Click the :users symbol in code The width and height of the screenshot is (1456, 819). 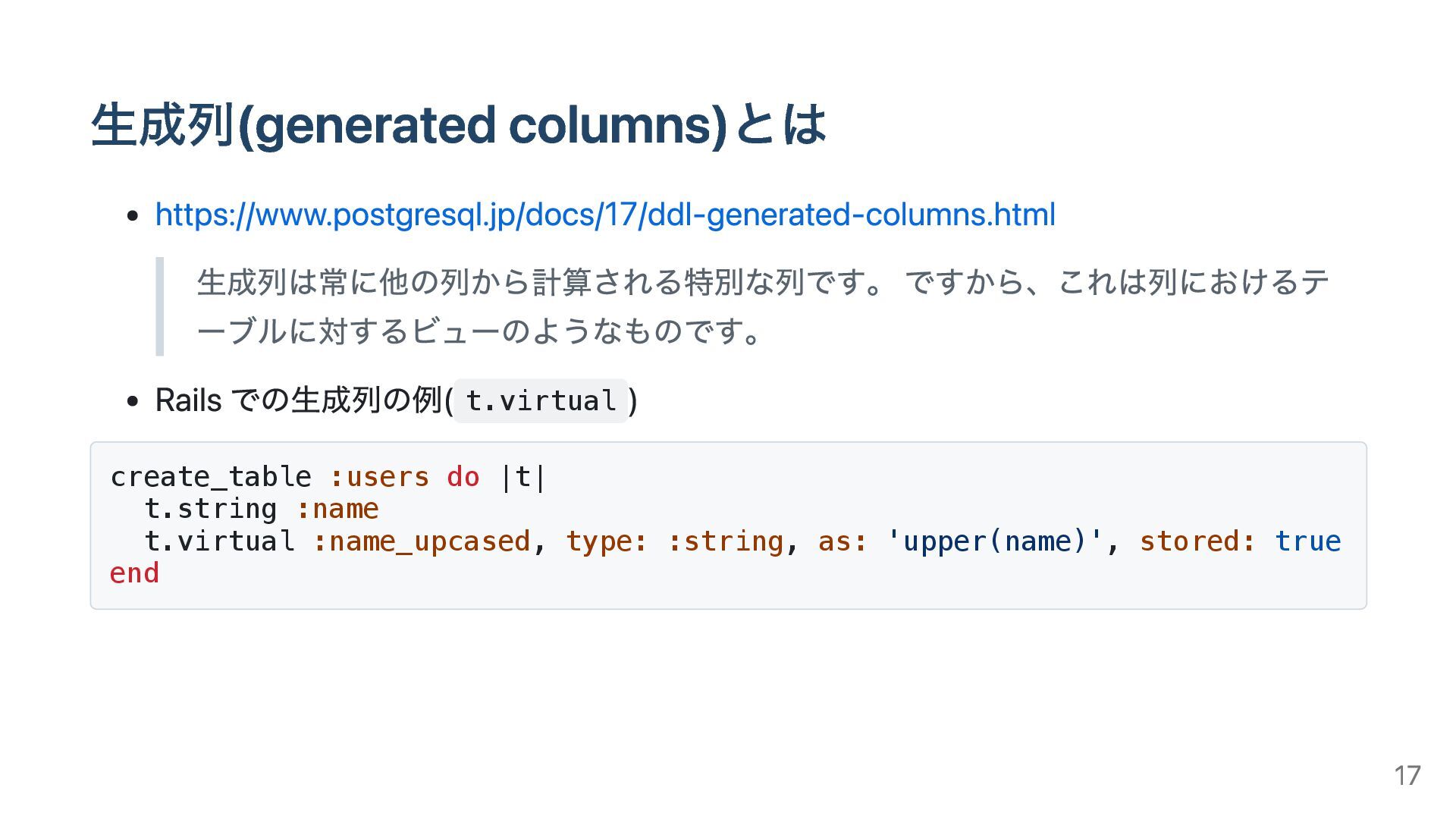(379, 477)
